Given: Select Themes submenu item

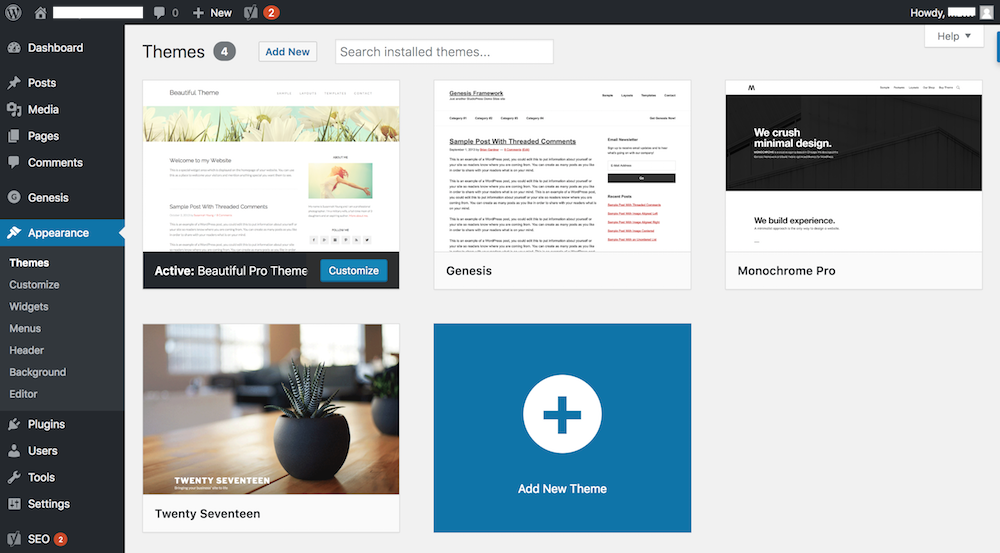Looking at the screenshot, I should coord(29,263).
